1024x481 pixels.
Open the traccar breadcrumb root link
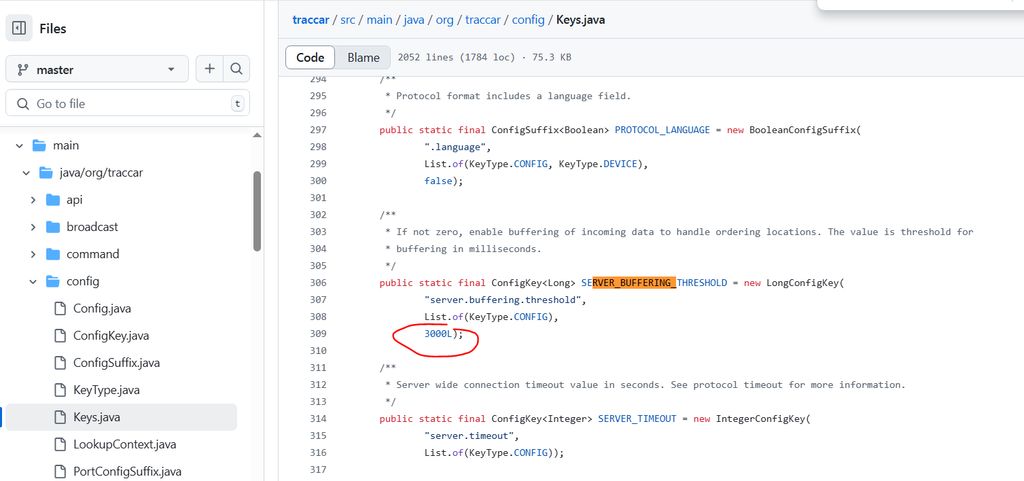click(312, 19)
